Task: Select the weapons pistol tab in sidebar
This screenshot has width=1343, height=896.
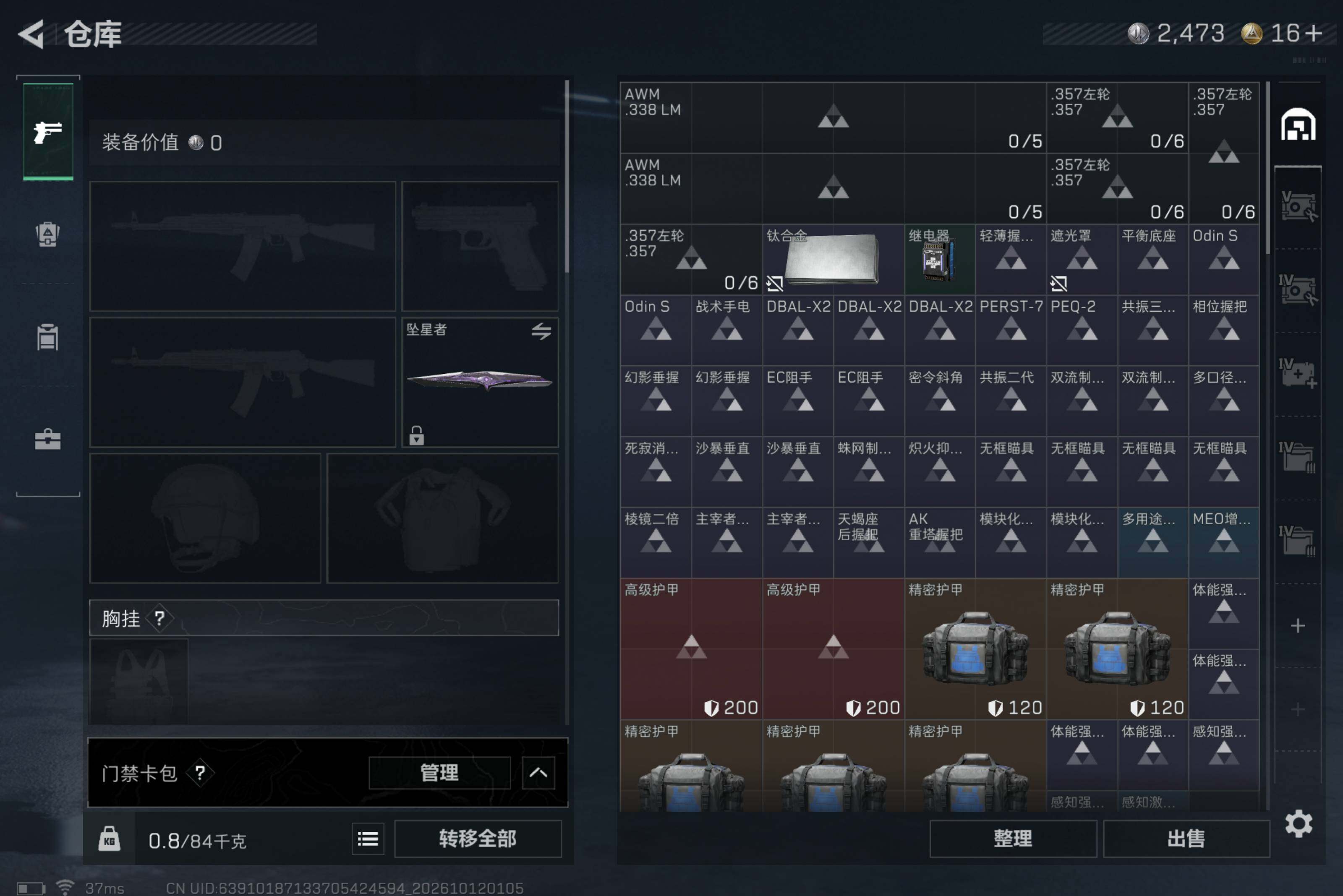Action: pyautogui.click(x=48, y=132)
